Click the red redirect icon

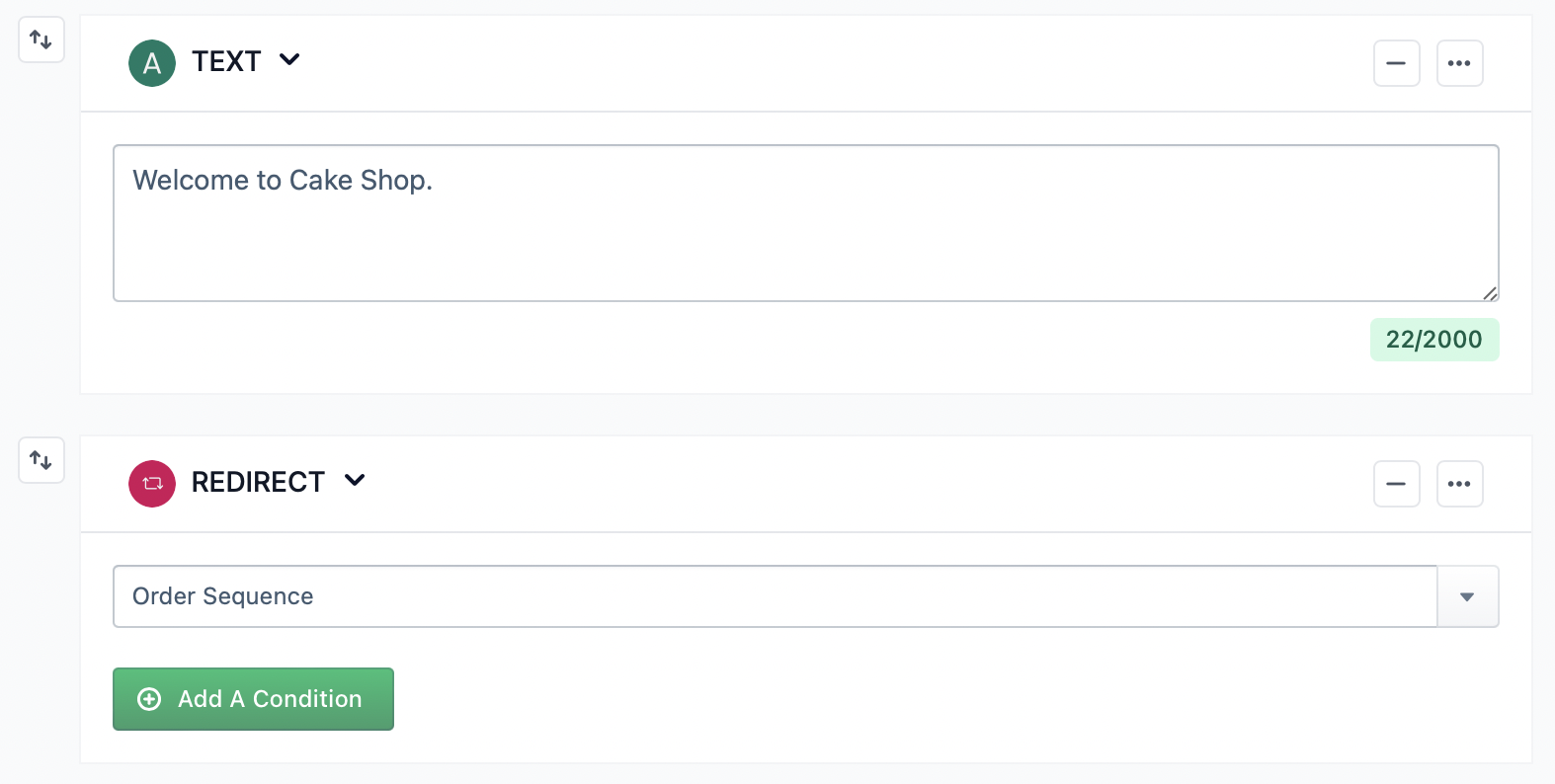(x=152, y=484)
